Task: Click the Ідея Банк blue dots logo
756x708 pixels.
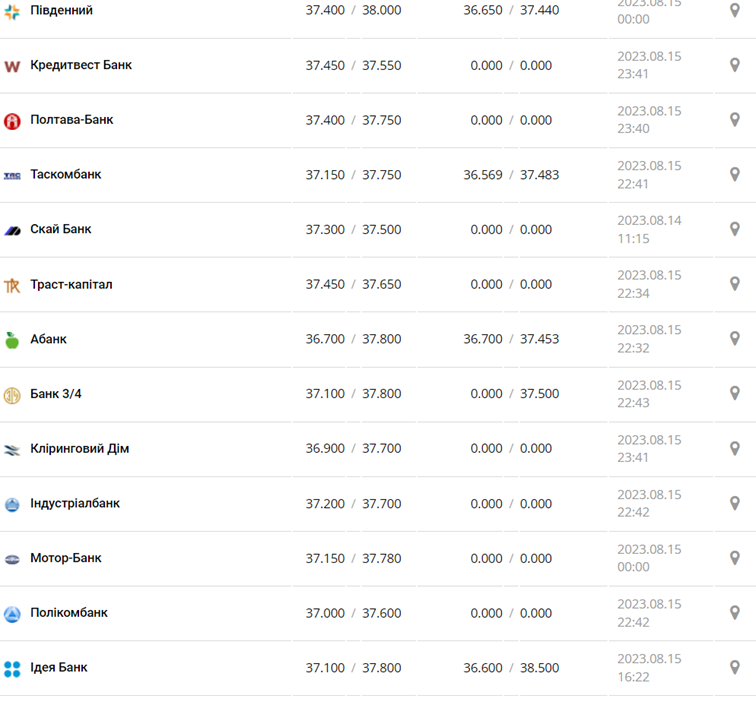Action: coord(12,668)
